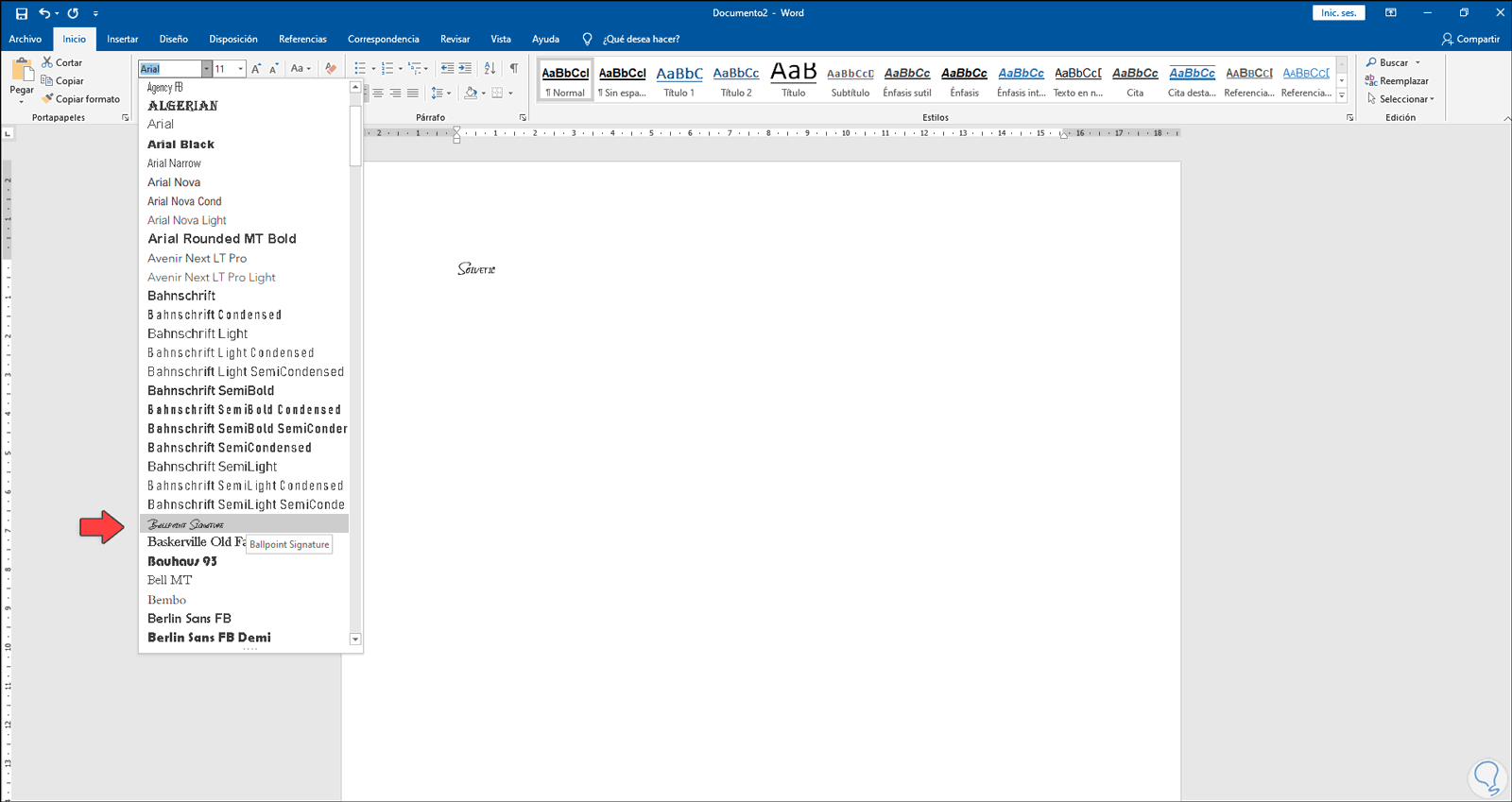Apply borders with the borders icon
This screenshot has height=802, width=1512.
(498, 93)
